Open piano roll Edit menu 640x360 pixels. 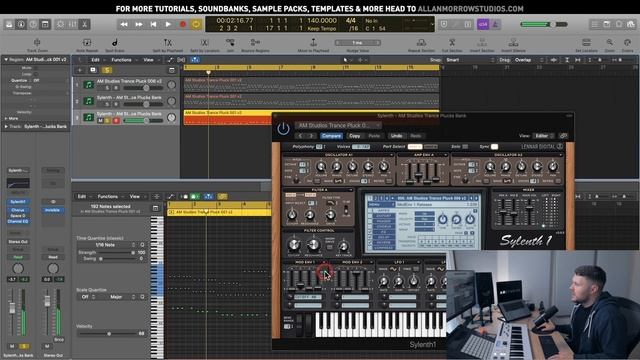coord(83,196)
